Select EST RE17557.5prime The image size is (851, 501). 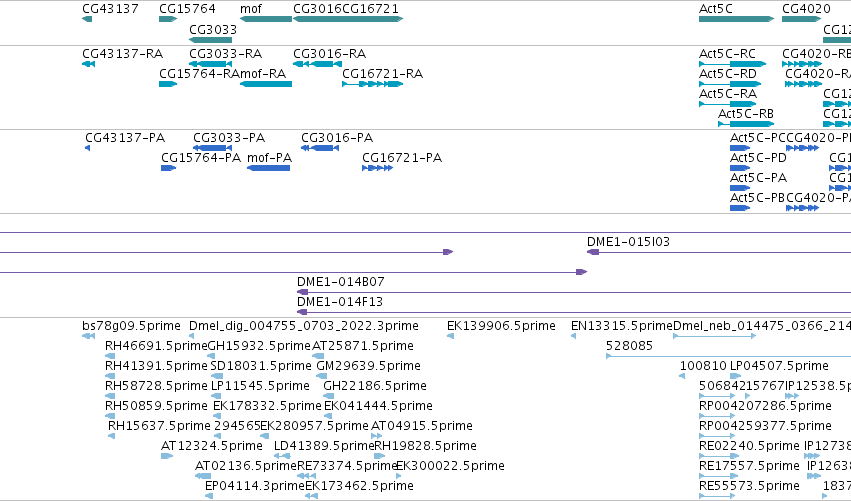tap(720, 477)
